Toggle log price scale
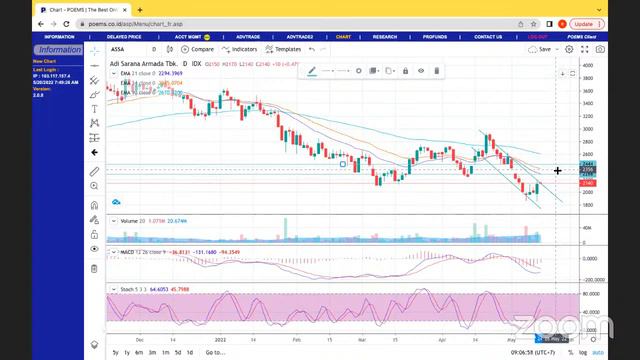 pos(583,352)
